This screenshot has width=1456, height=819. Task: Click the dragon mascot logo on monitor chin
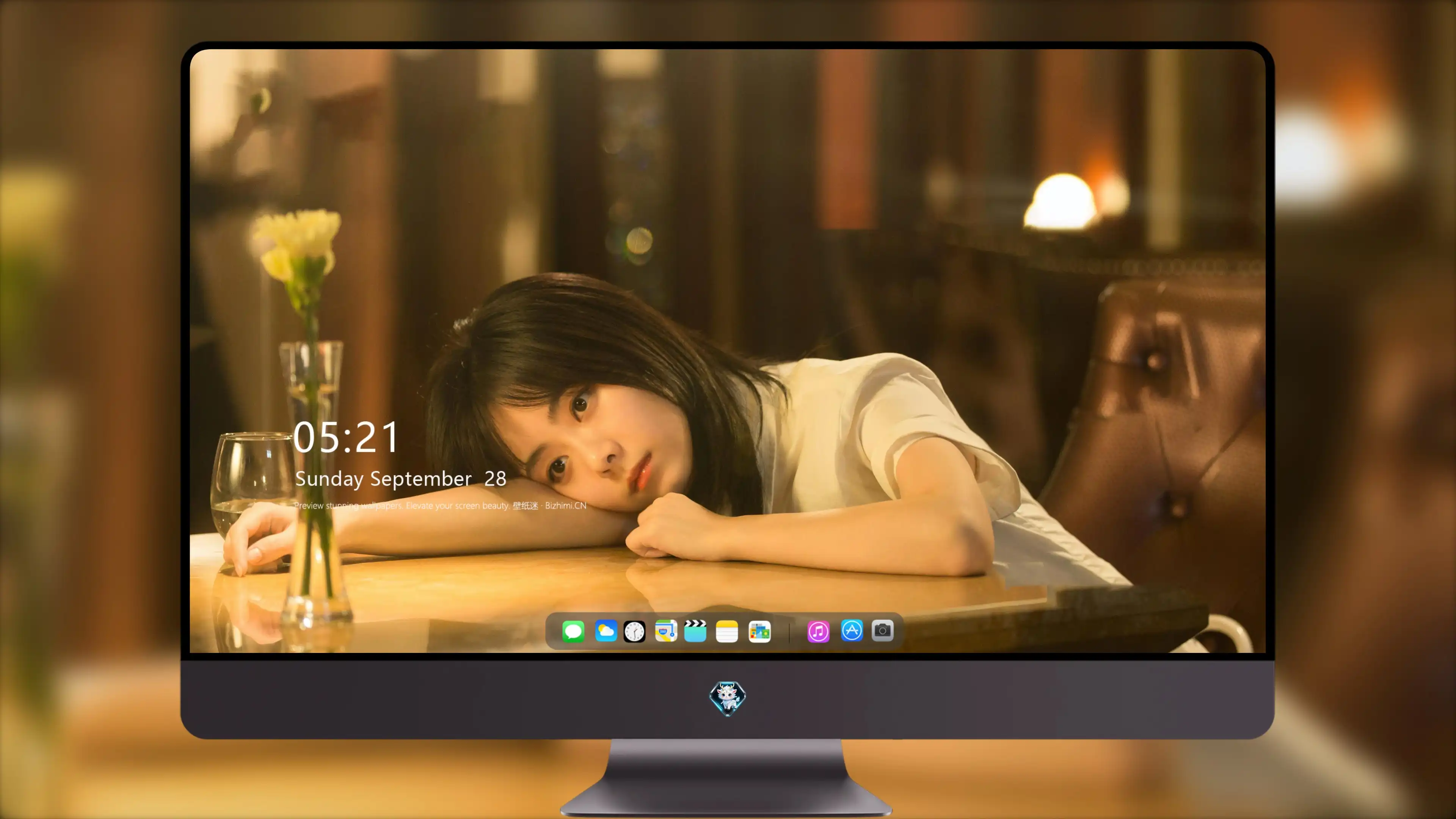click(x=728, y=698)
